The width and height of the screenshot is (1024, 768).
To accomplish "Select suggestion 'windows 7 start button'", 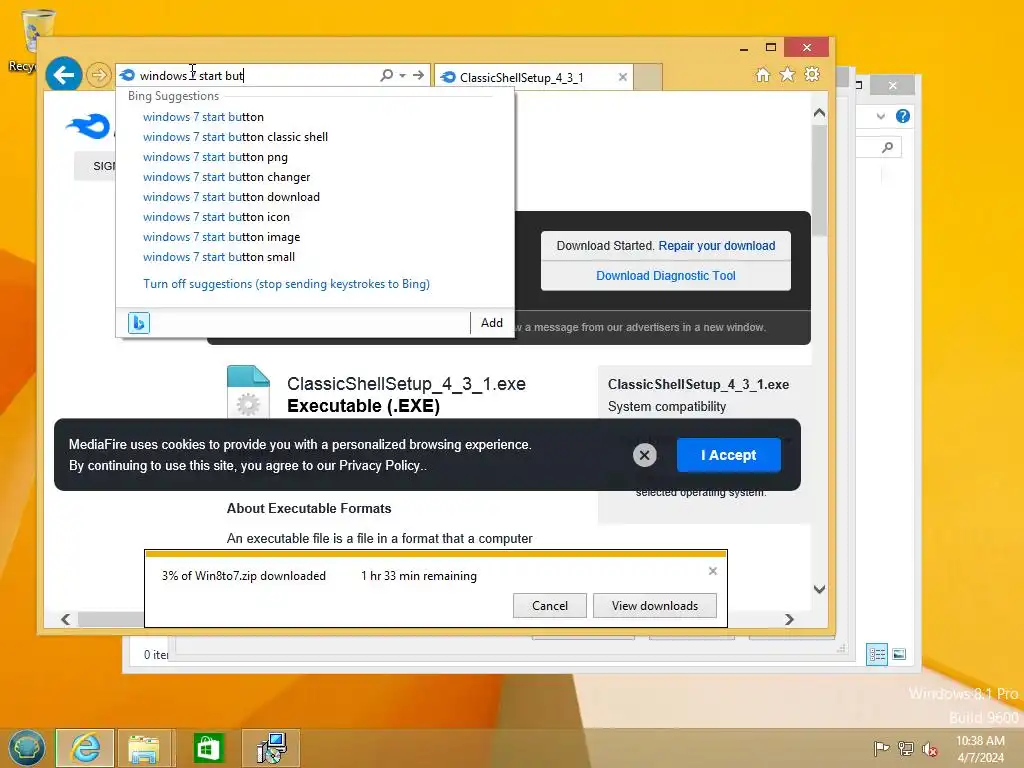I will click(203, 117).
